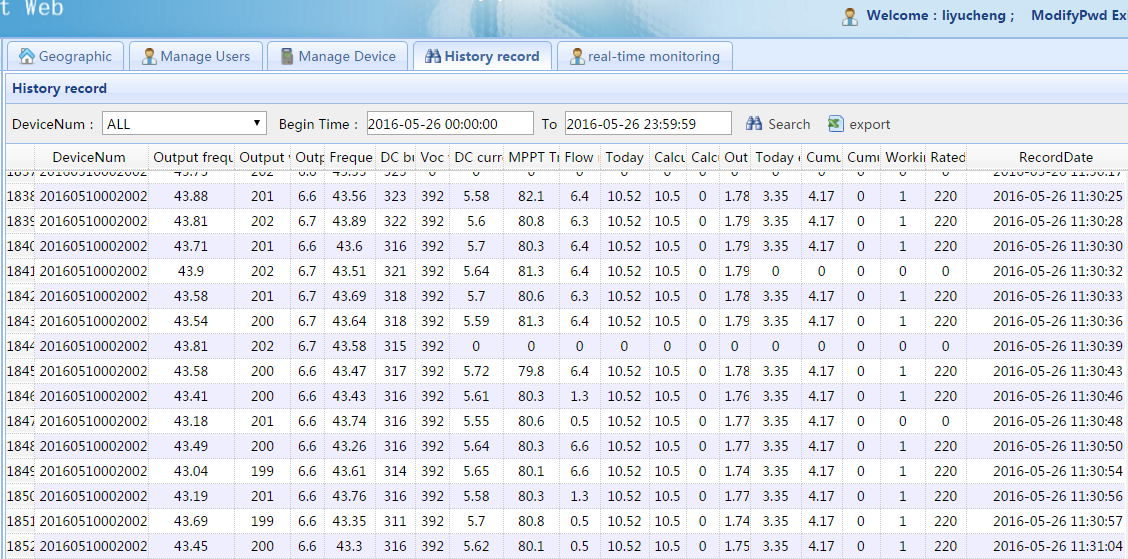Image resolution: width=1128 pixels, height=559 pixels.
Task: Open the DeviceNum ALL dropdown
Action: pos(184,124)
